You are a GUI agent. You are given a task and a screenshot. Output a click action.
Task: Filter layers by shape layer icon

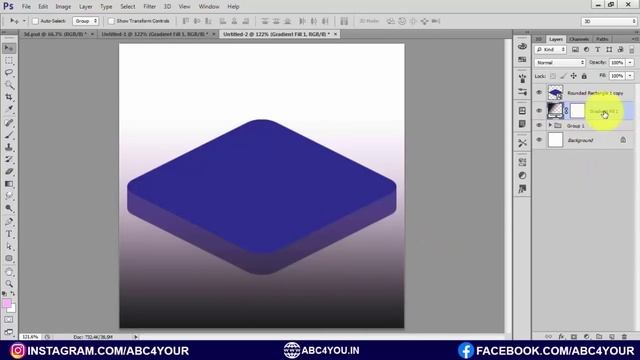609,49
